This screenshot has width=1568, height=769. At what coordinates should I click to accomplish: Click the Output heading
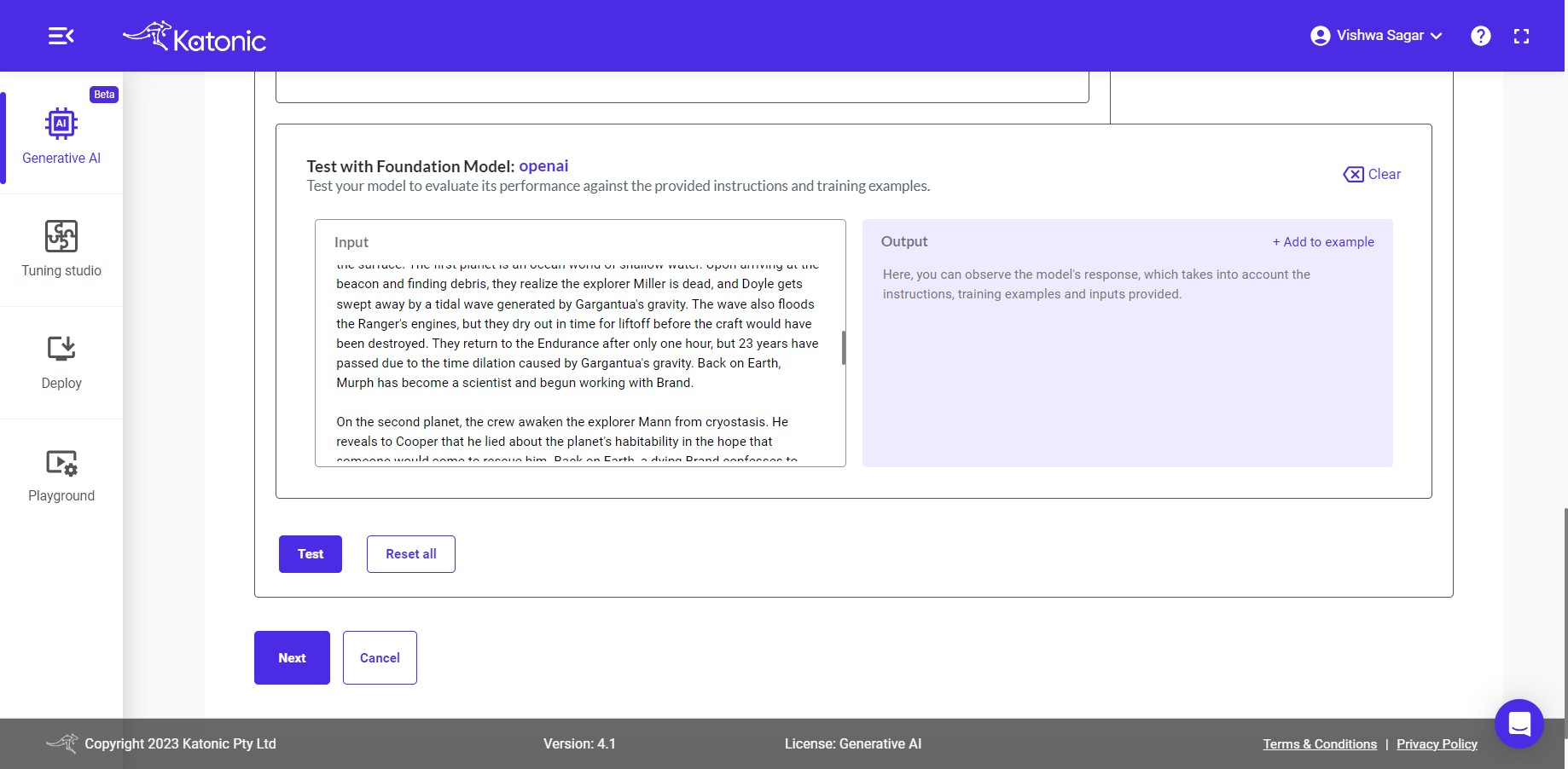tap(904, 241)
